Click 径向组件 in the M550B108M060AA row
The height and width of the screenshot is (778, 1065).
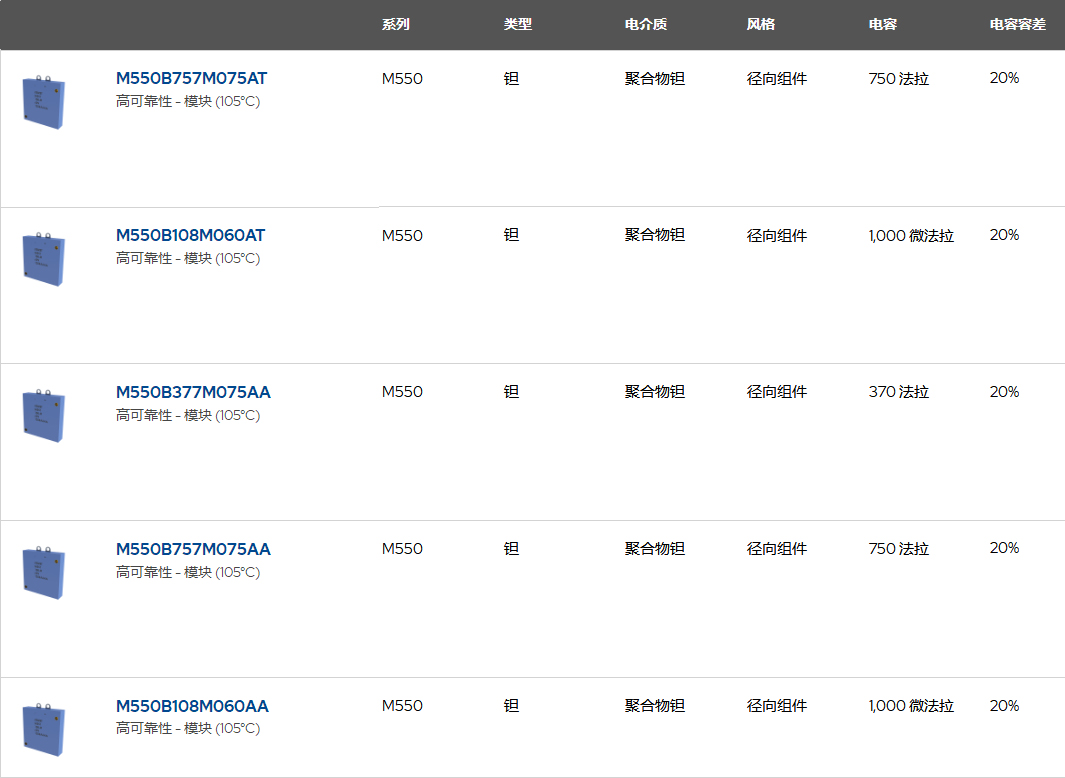point(776,706)
